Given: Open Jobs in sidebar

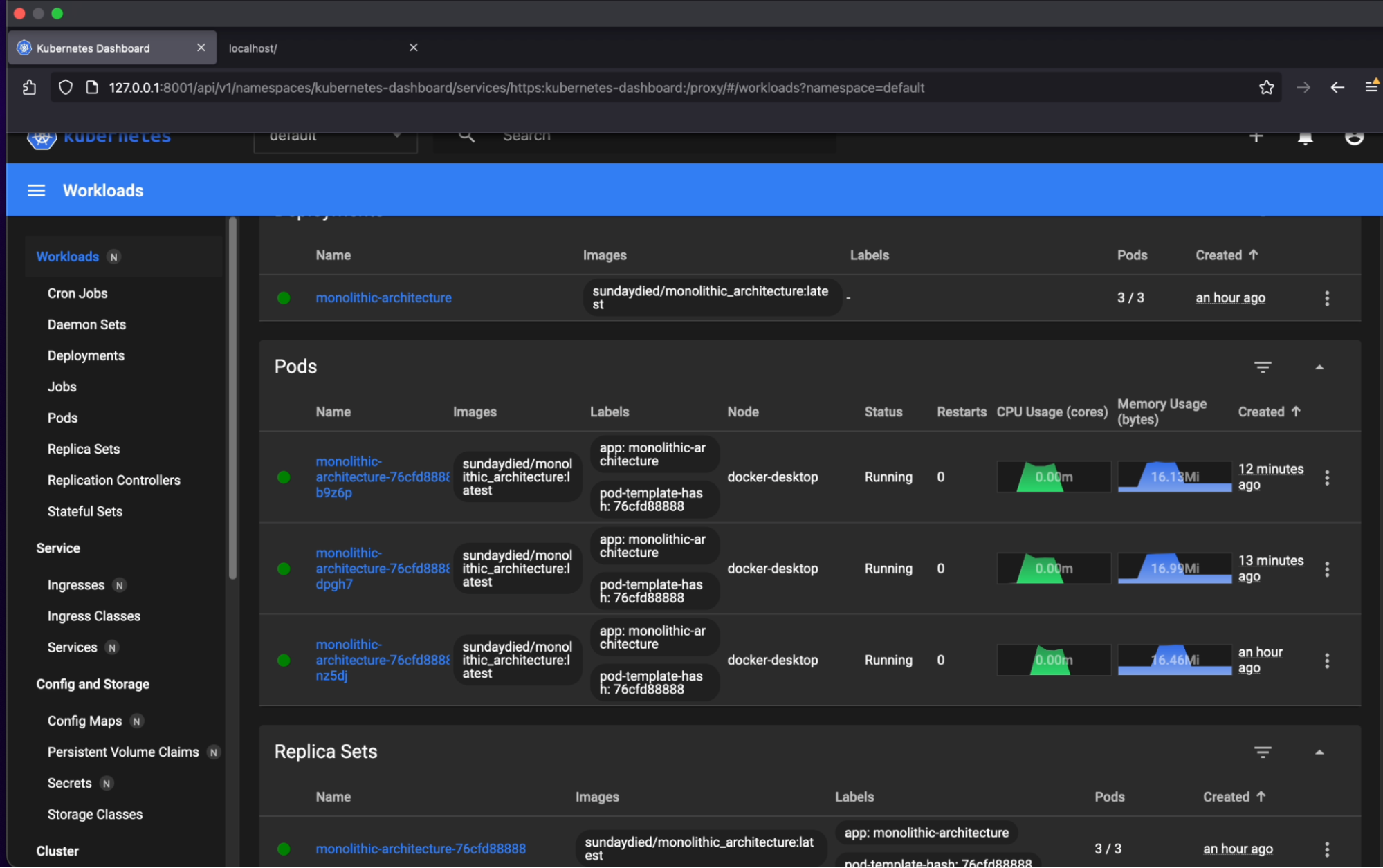Looking at the screenshot, I should point(62,387).
